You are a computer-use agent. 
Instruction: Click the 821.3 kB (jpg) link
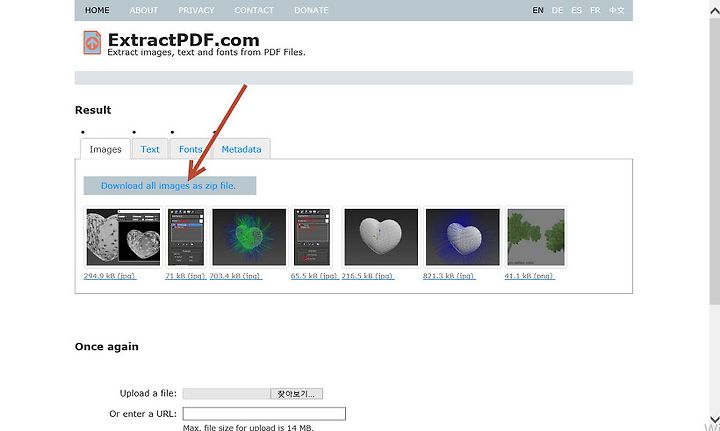coord(449,276)
